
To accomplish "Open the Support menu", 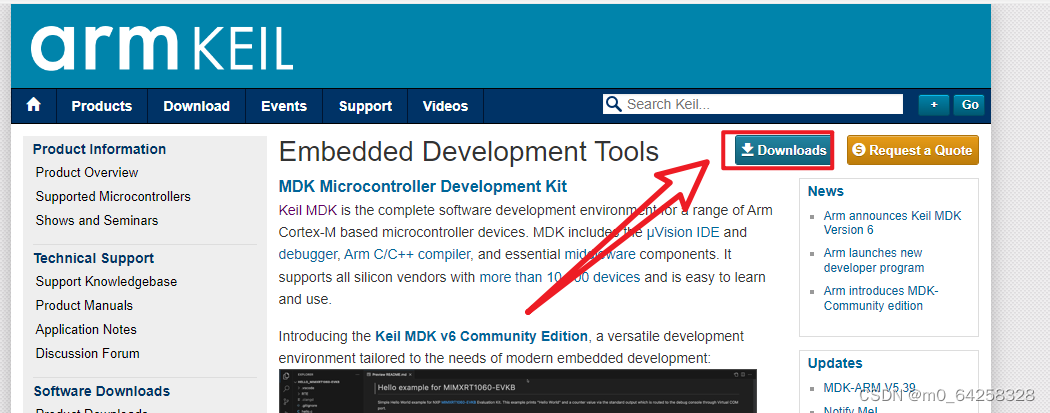I will pos(365,106).
